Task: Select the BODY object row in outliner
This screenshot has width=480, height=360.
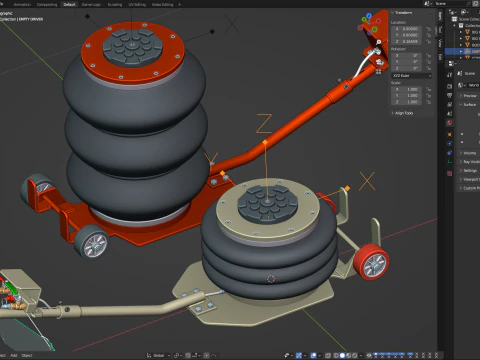Action: pyautogui.click(x=463, y=45)
